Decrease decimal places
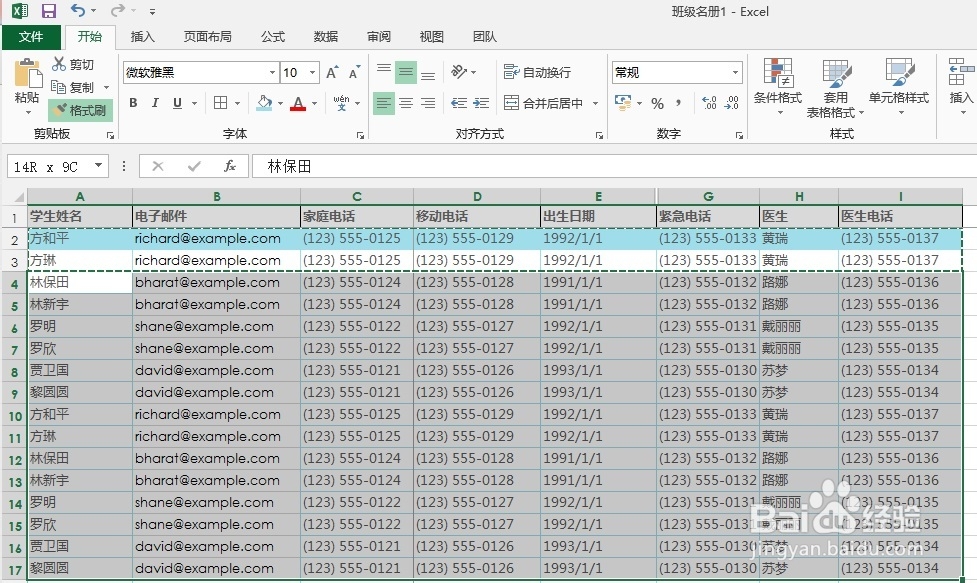Viewport: 977px width, 583px height. 732,103
